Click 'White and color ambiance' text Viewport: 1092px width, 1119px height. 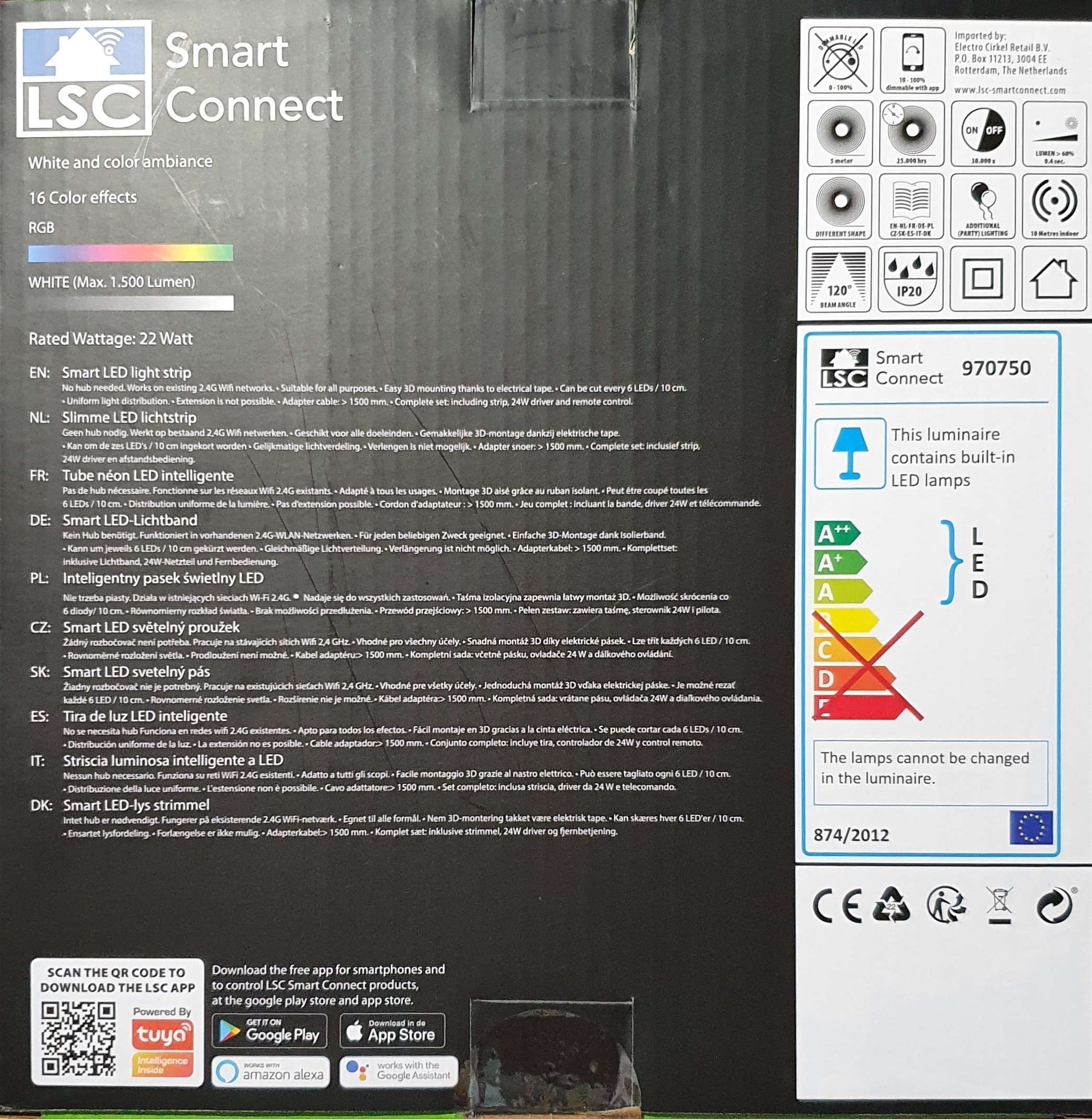click(x=120, y=162)
